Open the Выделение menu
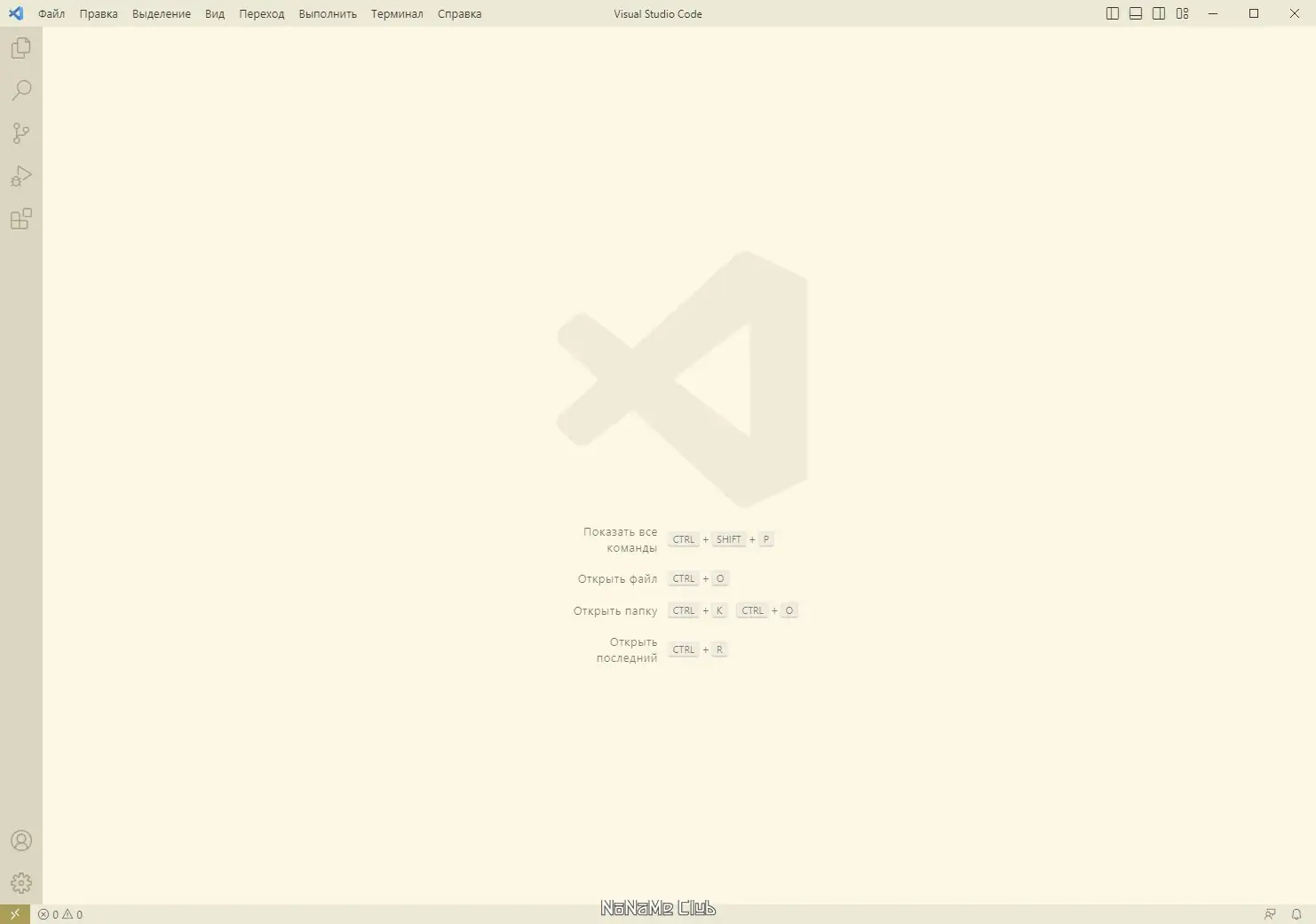Viewport: 1316px width, 924px height. 162,14
